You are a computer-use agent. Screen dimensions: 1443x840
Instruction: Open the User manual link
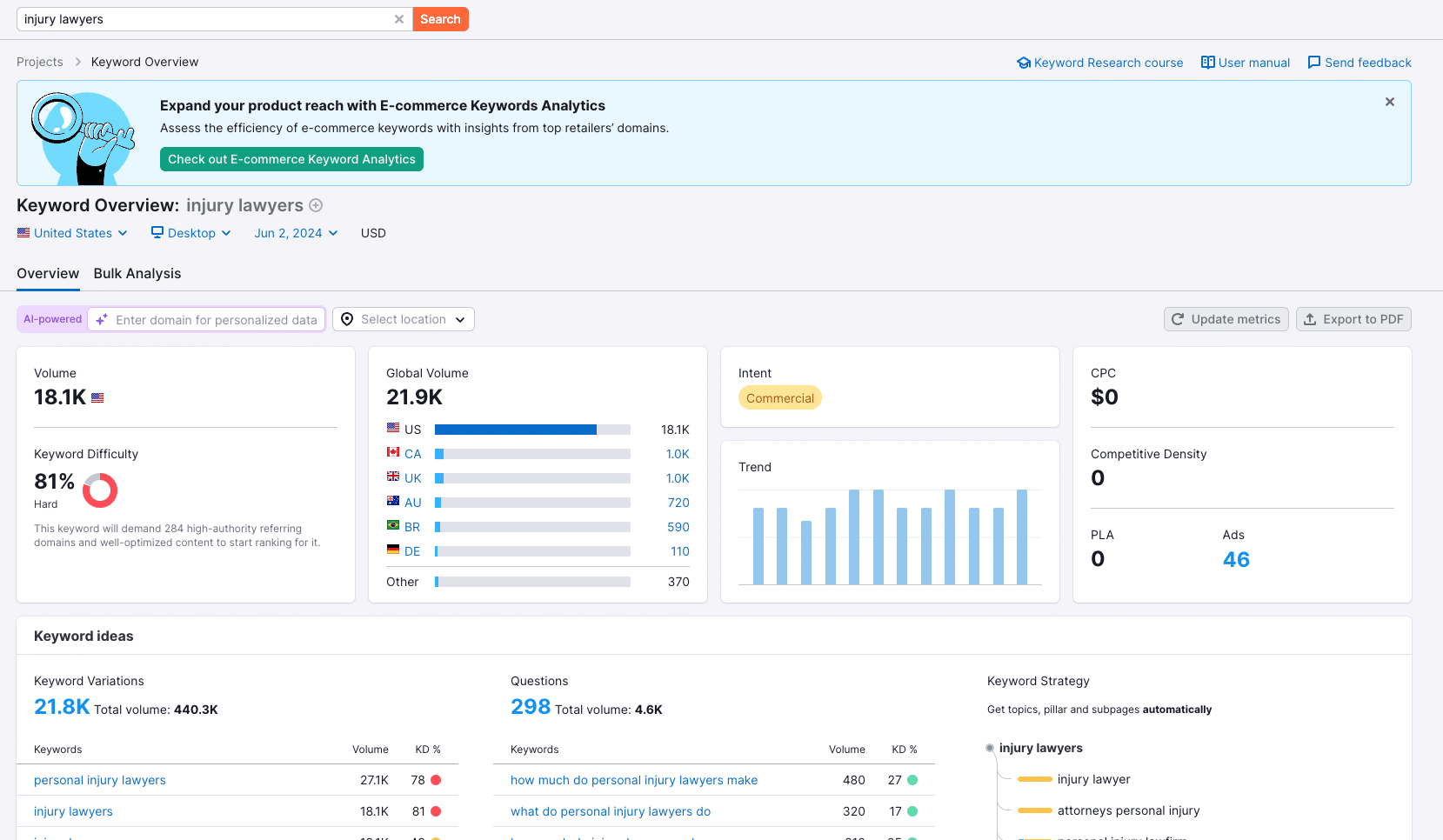pos(1253,63)
